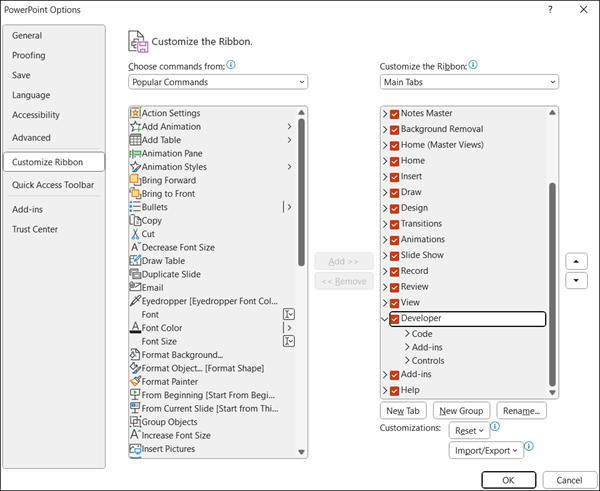Screen dimensions: 600x491
Task: Move selected tab up with arrow button
Action: 576,261
